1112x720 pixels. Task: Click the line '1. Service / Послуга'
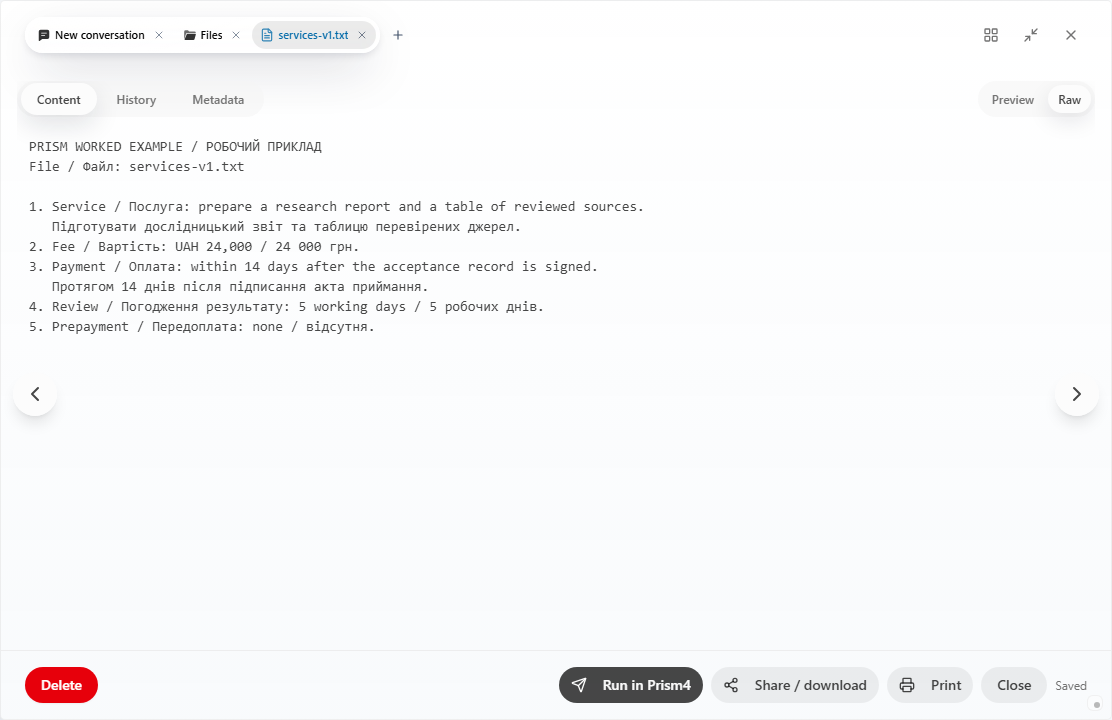336,206
